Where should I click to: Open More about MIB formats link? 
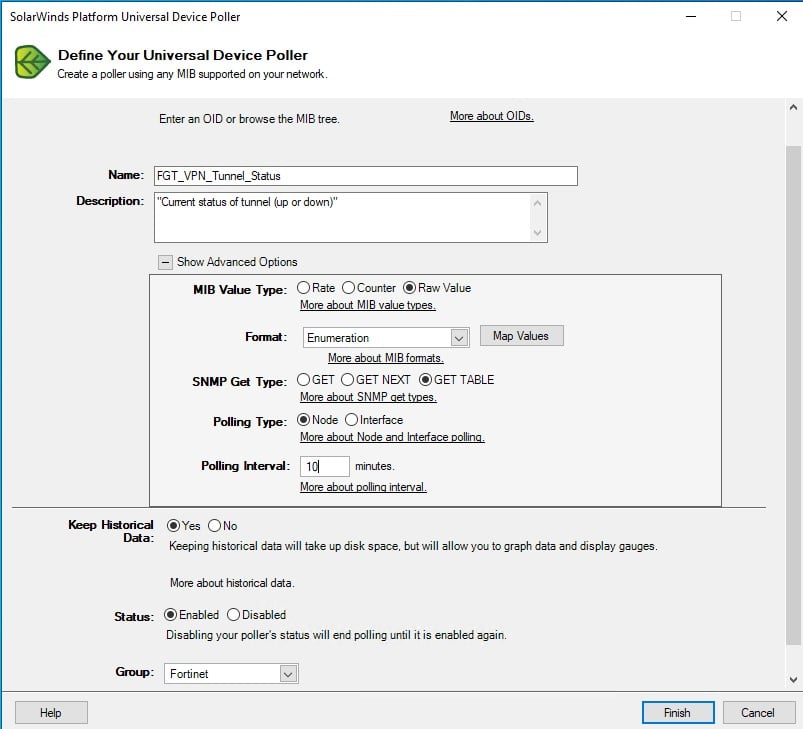pos(386,358)
